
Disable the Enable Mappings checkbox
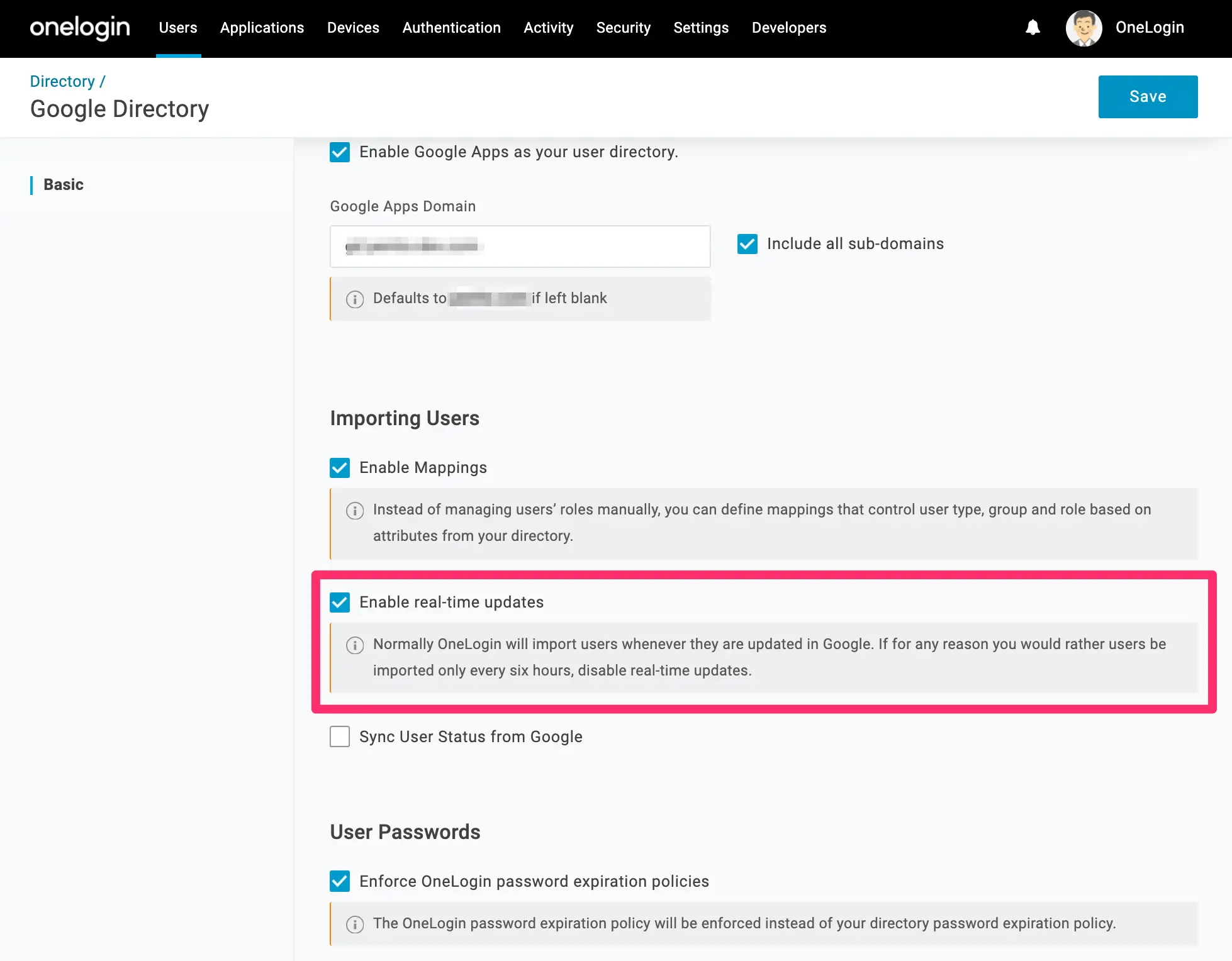340,468
